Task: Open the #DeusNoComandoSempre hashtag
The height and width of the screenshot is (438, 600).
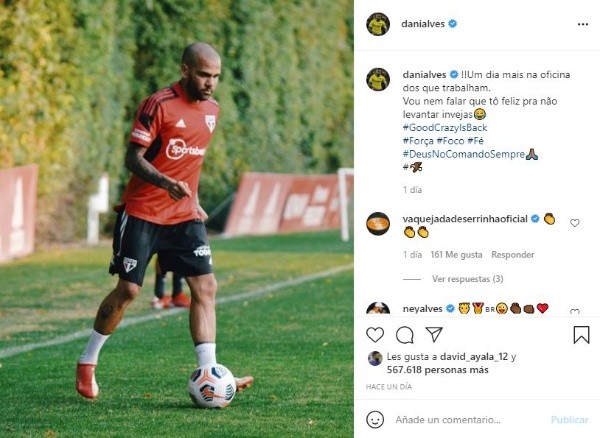Action: [463, 154]
